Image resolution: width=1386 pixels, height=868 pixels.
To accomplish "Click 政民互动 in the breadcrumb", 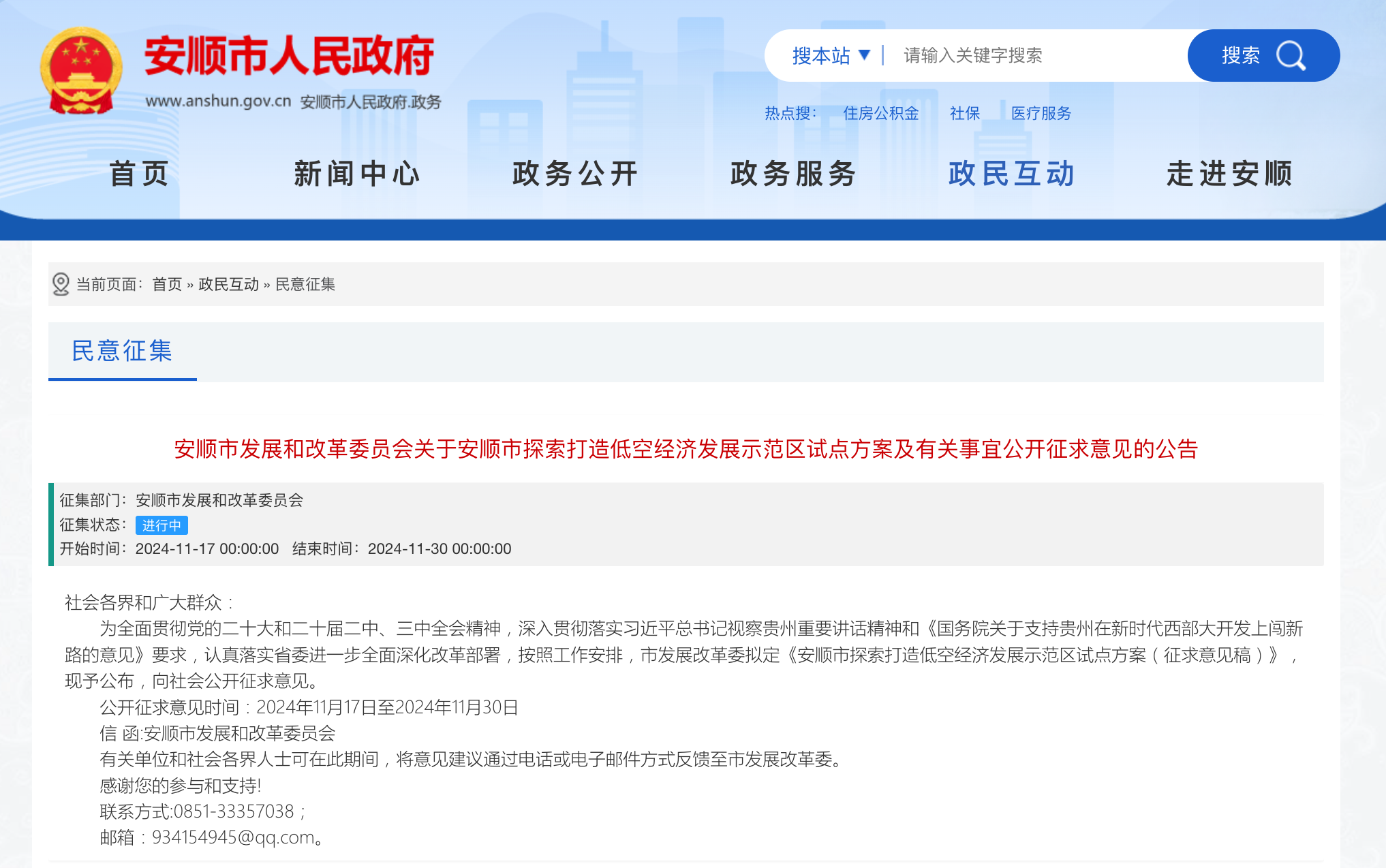I will [228, 284].
